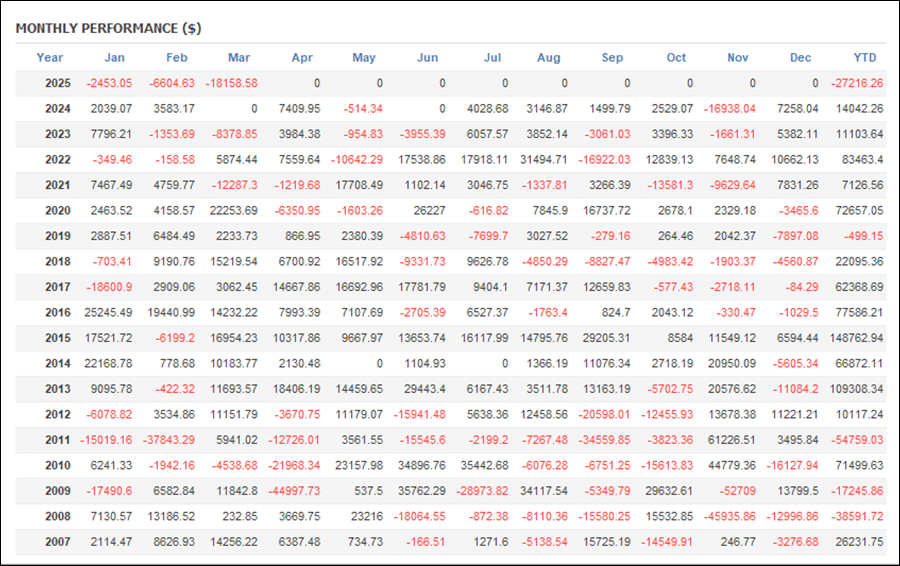Select the 2015 YTD value 148762.94
900x566 pixels.
[856, 338]
